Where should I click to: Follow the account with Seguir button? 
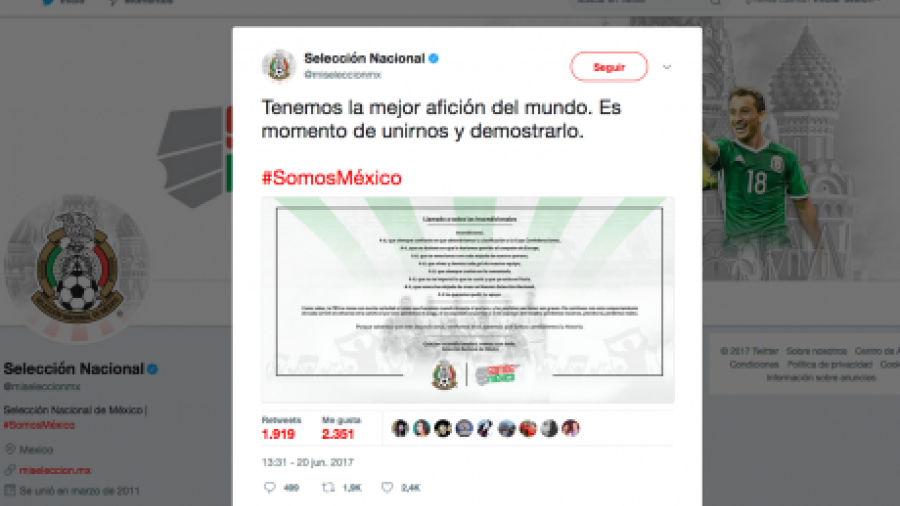[609, 67]
